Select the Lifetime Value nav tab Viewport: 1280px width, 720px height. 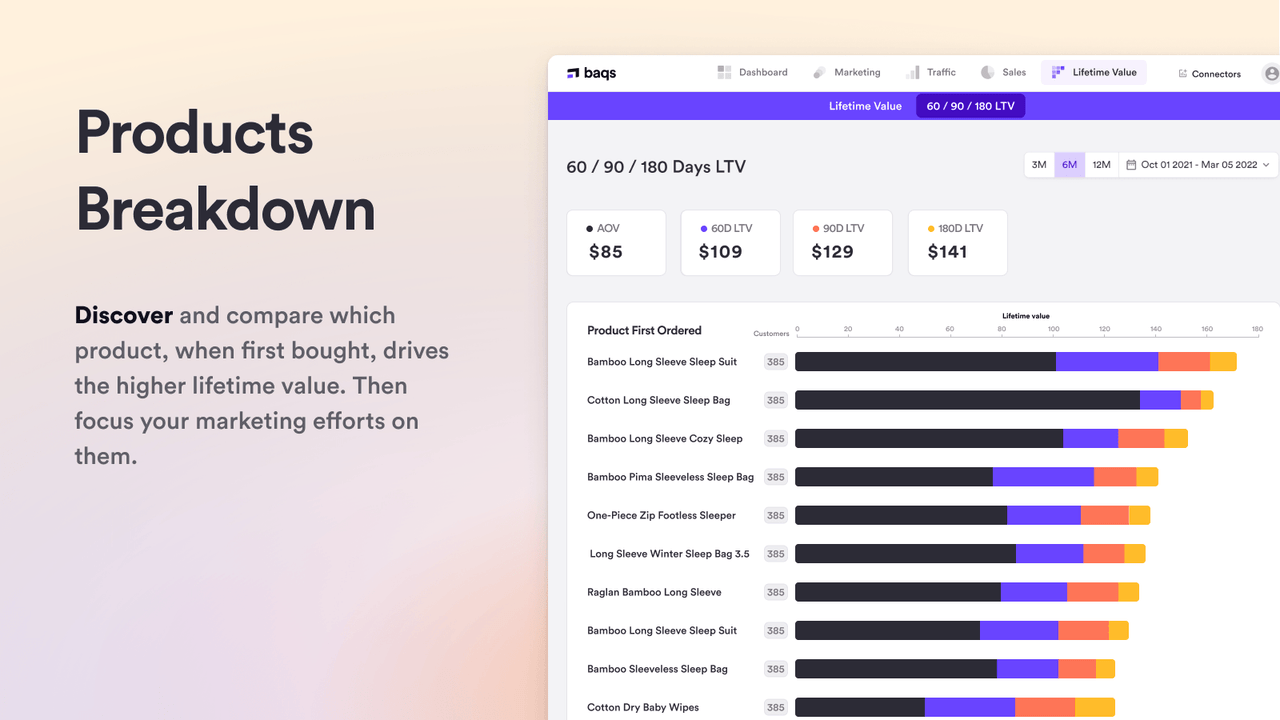(1094, 72)
